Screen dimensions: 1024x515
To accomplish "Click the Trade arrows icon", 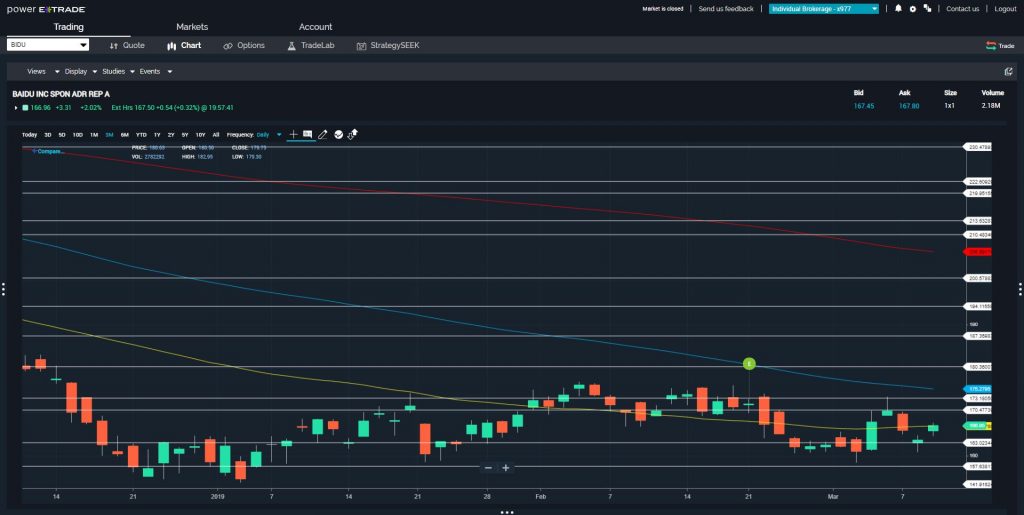I will coord(991,46).
